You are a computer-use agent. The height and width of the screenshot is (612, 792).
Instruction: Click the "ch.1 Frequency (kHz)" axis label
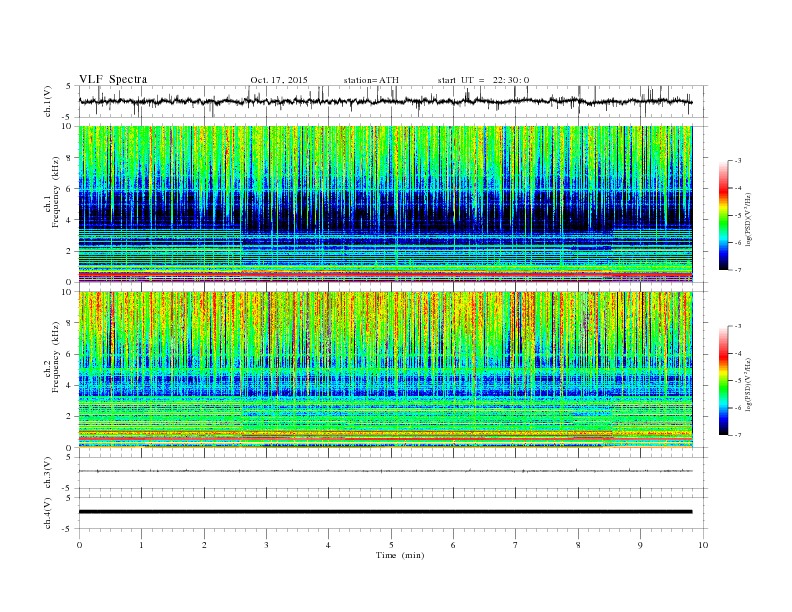(x=53, y=192)
